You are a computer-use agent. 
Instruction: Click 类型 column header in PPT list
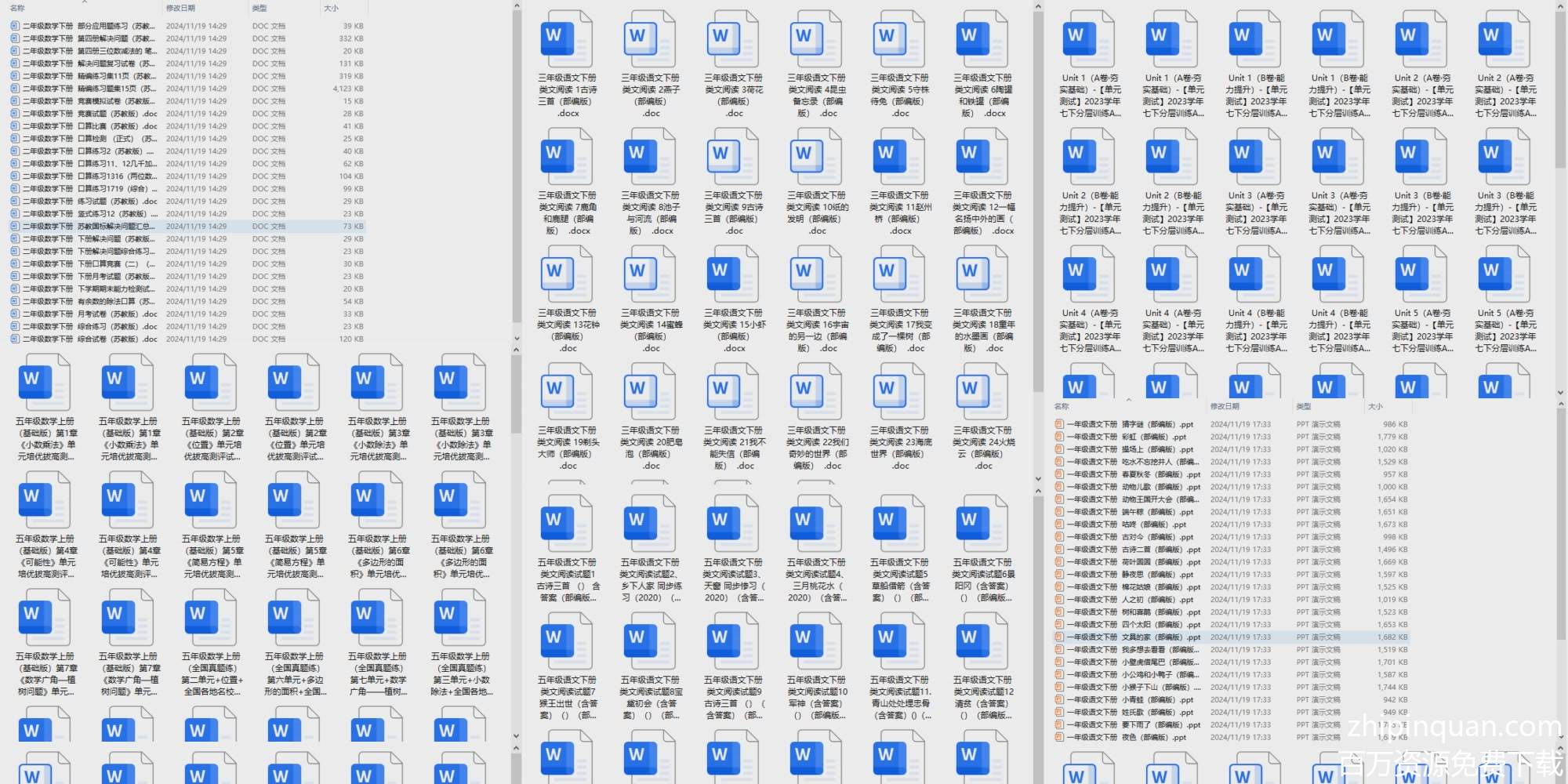pyautogui.click(x=1303, y=406)
